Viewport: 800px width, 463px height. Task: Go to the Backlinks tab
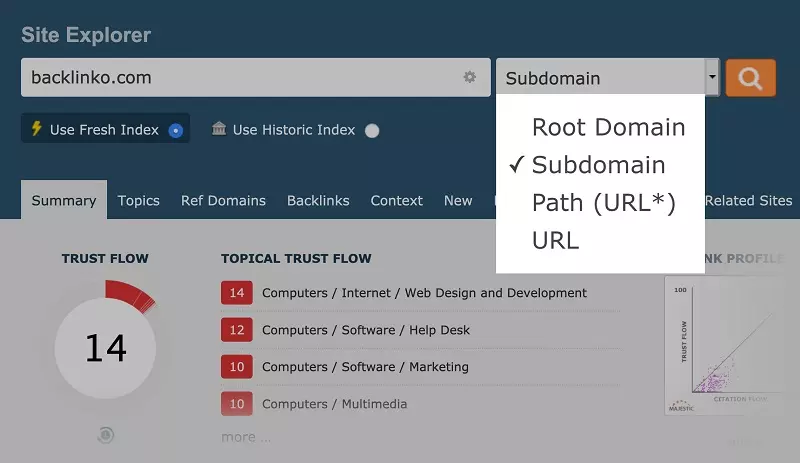tap(318, 200)
